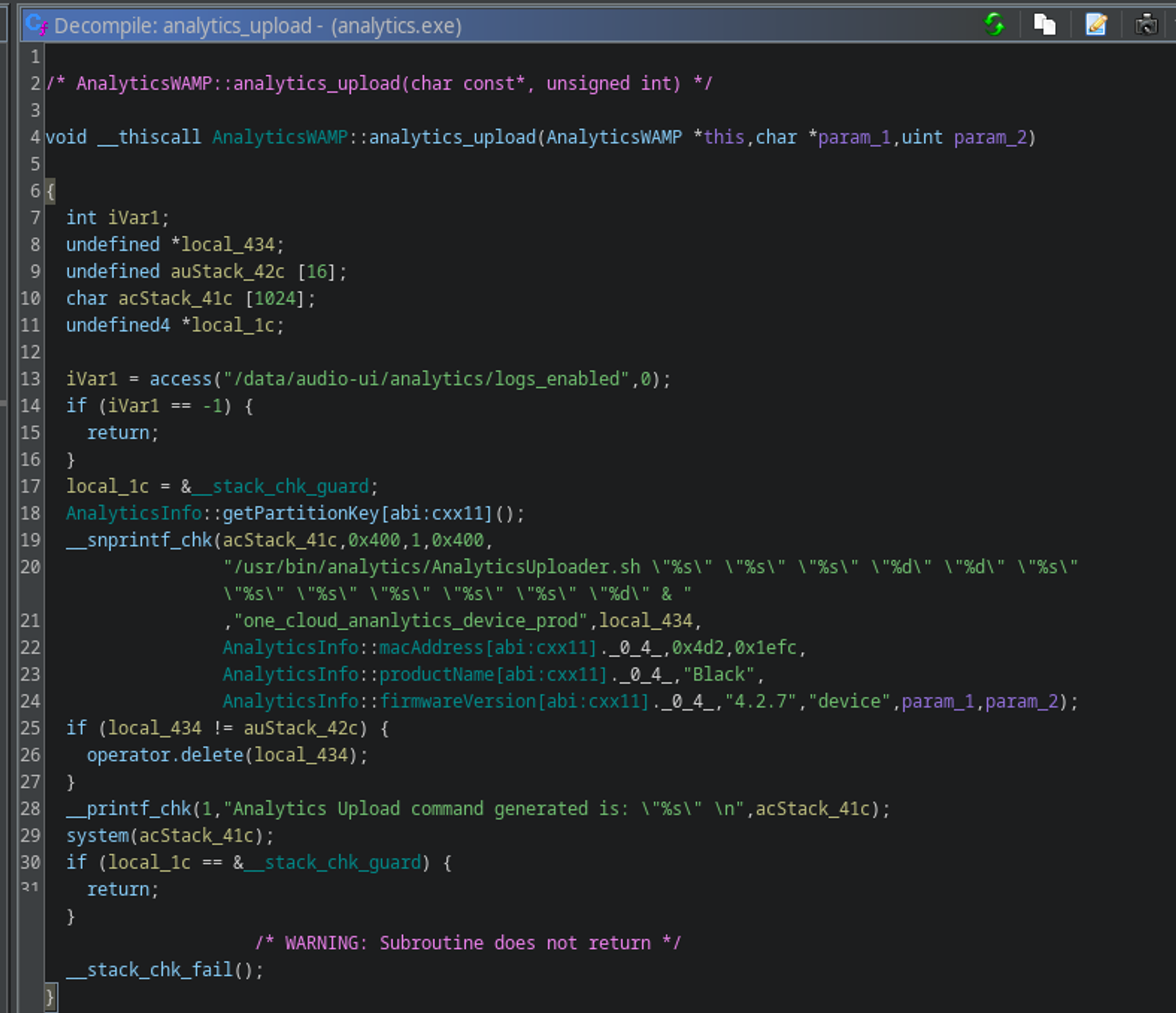Viewport: 1176px width, 1013px height.
Task: Click the re-decompile refresh icon
Action: pyautogui.click(x=994, y=25)
